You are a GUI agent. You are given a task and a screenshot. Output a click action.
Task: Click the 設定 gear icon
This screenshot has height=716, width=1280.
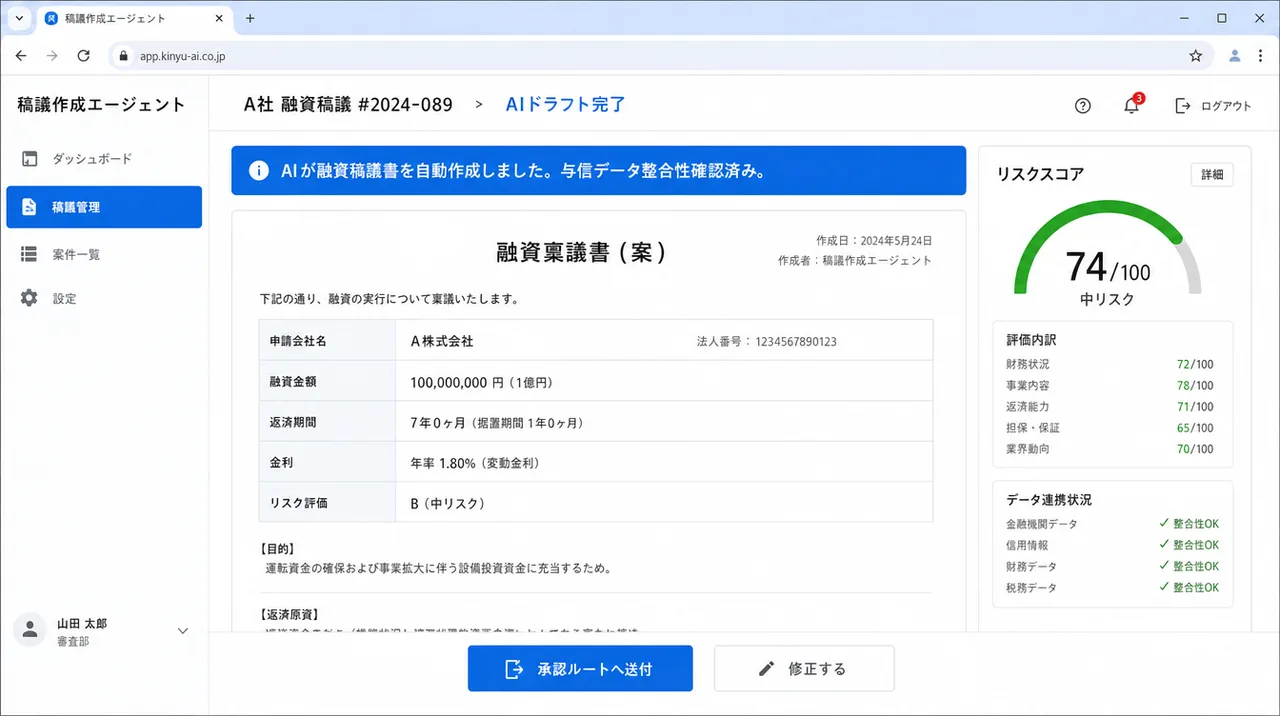coord(29,298)
